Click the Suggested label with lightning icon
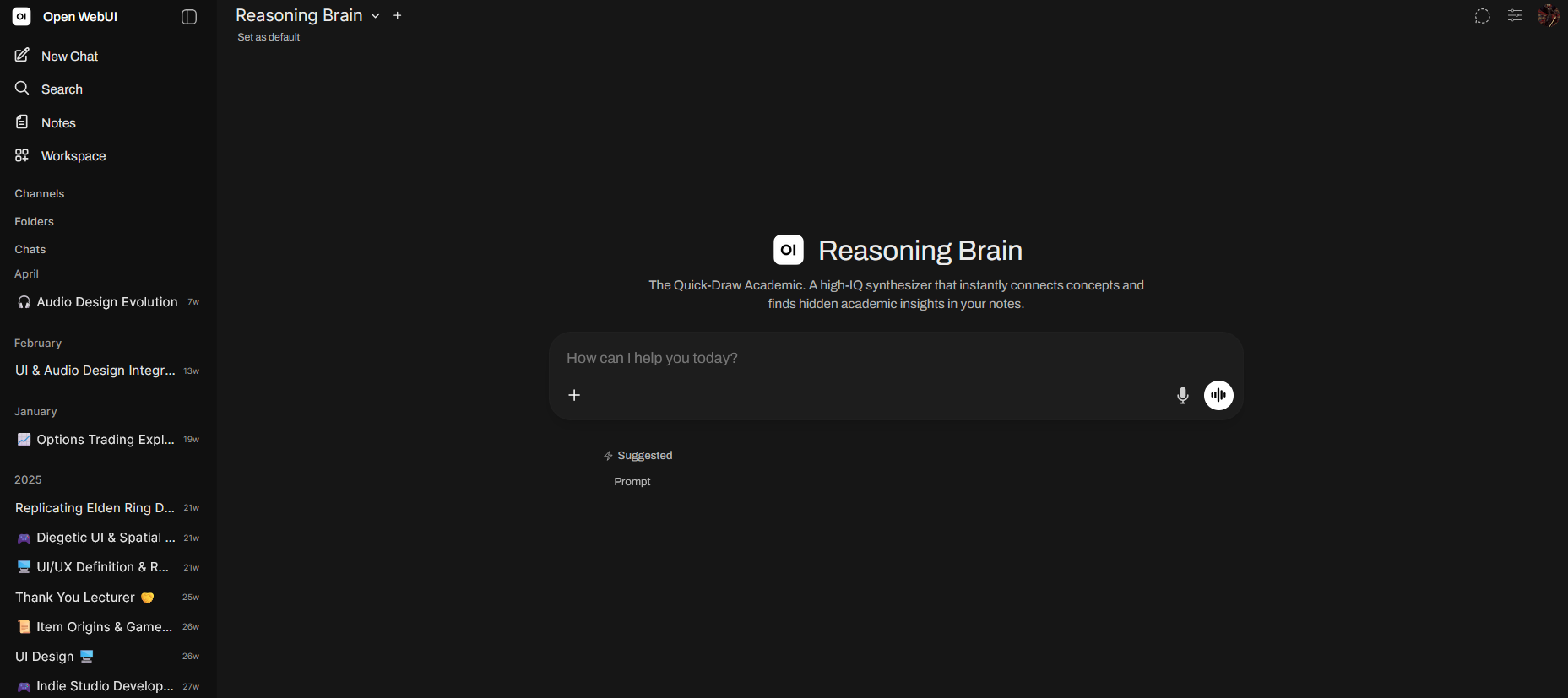This screenshot has height=698, width=1568. (x=638, y=456)
